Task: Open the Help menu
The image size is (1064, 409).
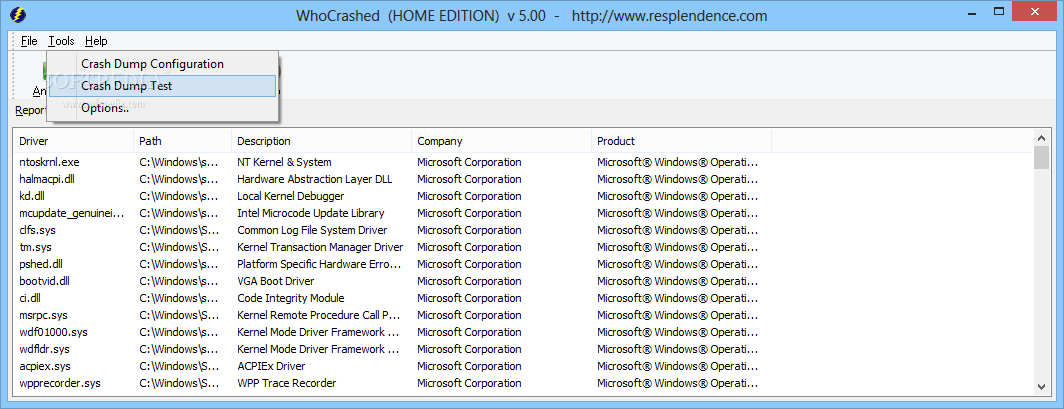Action: coord(96,41)
